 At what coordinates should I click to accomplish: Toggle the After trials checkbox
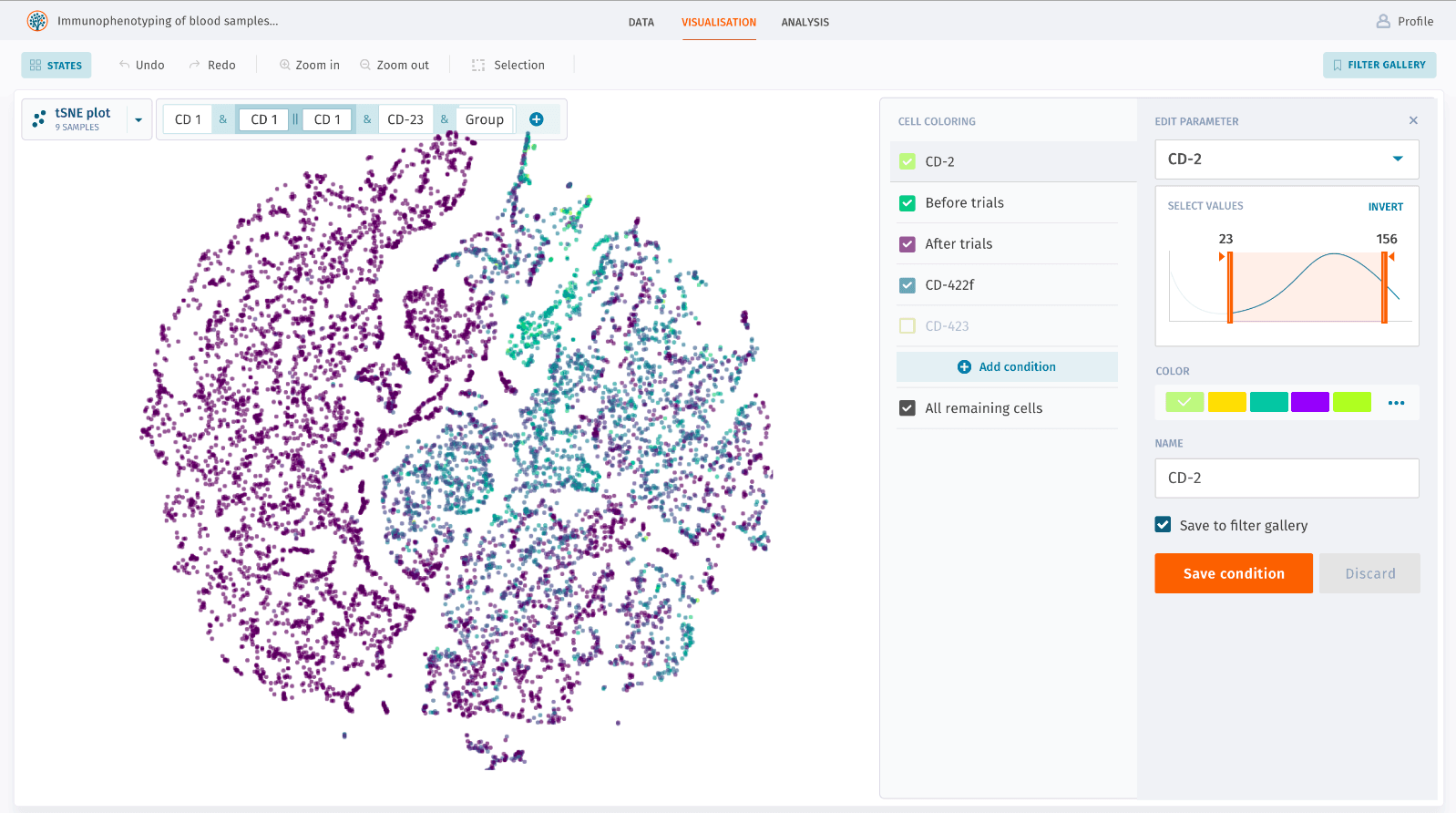(x=907, y=244)
